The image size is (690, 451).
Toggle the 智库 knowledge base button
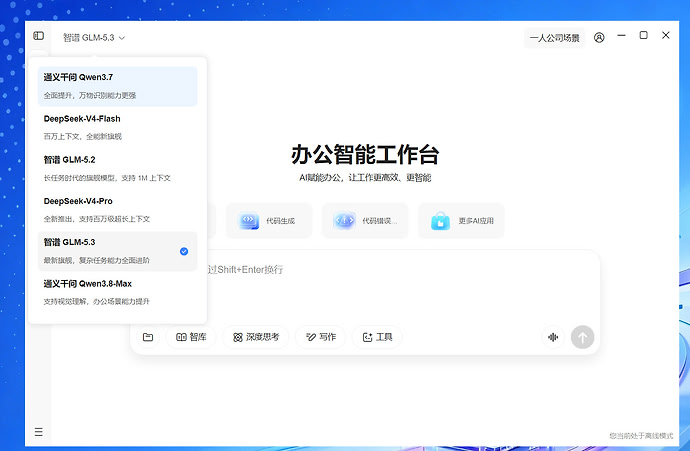click(191, 337)
